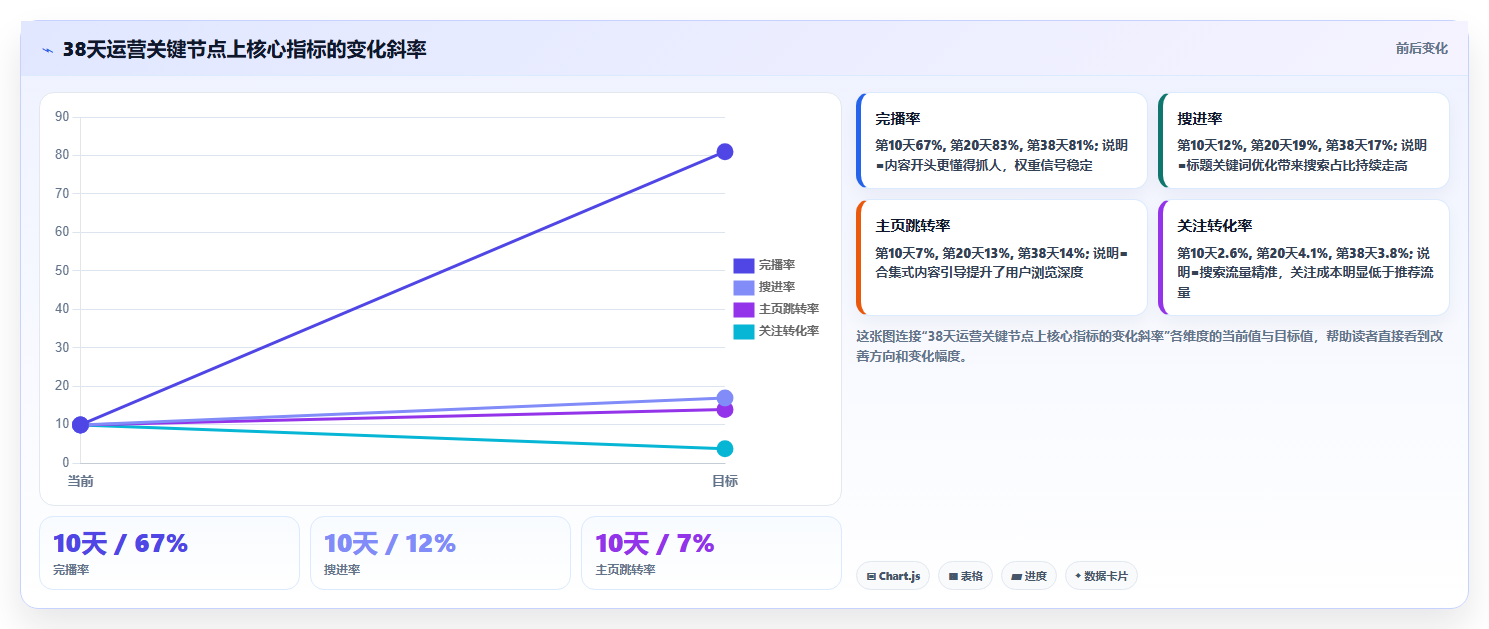Select the 主页跳转率 target data point at 14
Image resolution: width=1489 pixels, height=629 pixels.
[725, 410]
